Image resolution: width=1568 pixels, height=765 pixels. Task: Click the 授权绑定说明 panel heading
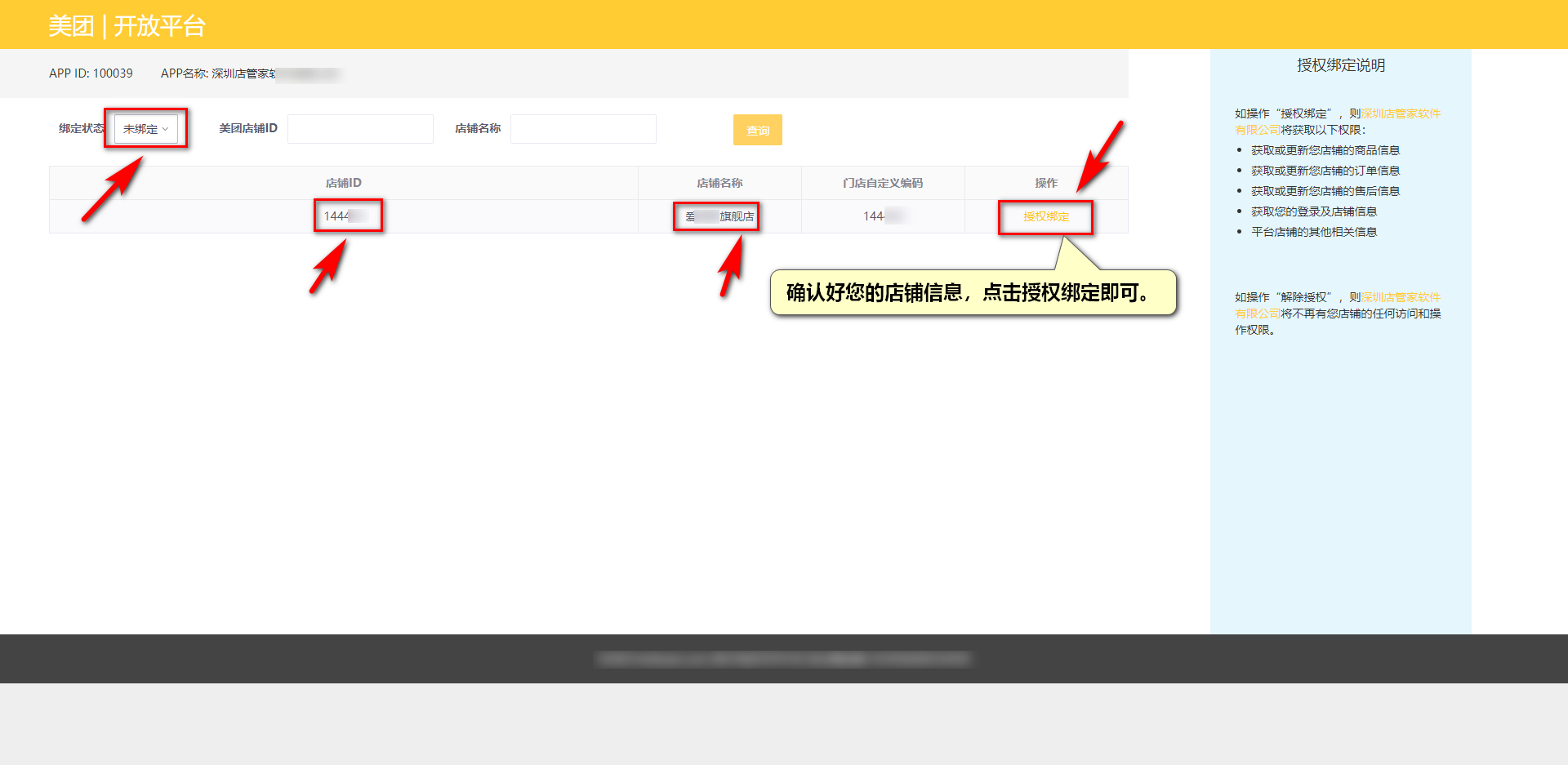(1340, 65)
